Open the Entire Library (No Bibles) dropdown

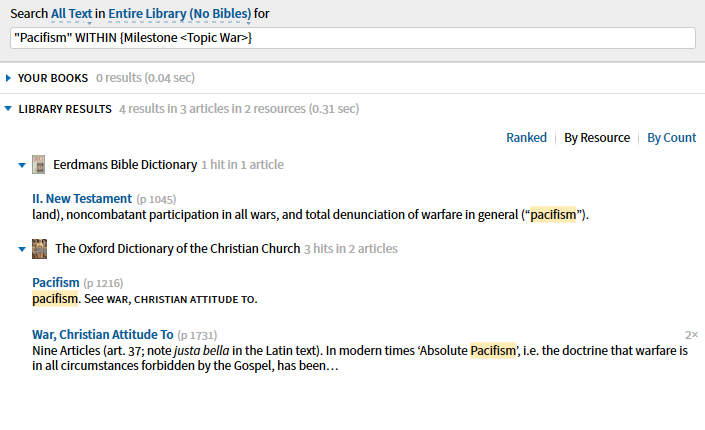[x=182, y=13]
